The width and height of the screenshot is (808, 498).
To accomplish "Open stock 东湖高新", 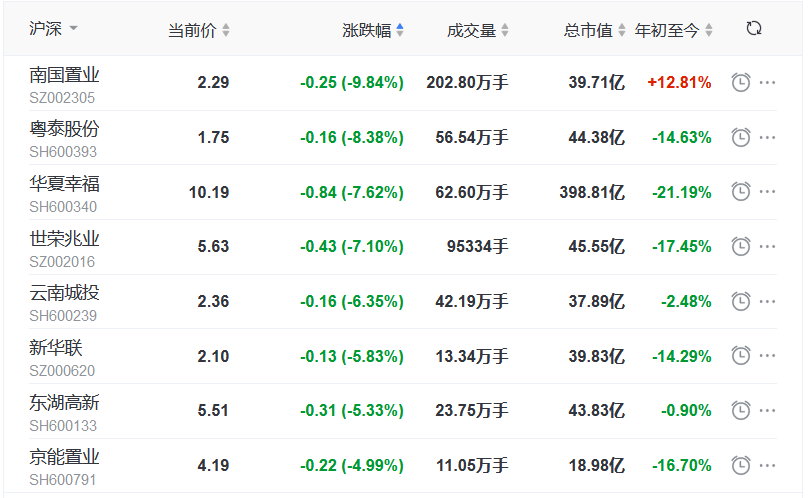I will (x=64, y=403).
